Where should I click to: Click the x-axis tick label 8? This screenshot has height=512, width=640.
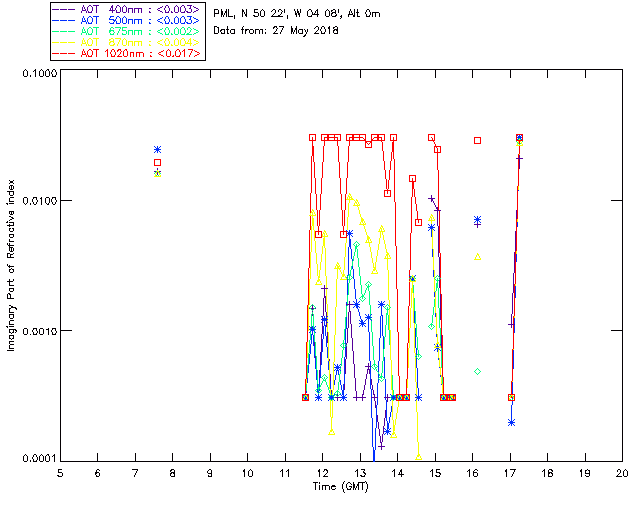(173, 473)
